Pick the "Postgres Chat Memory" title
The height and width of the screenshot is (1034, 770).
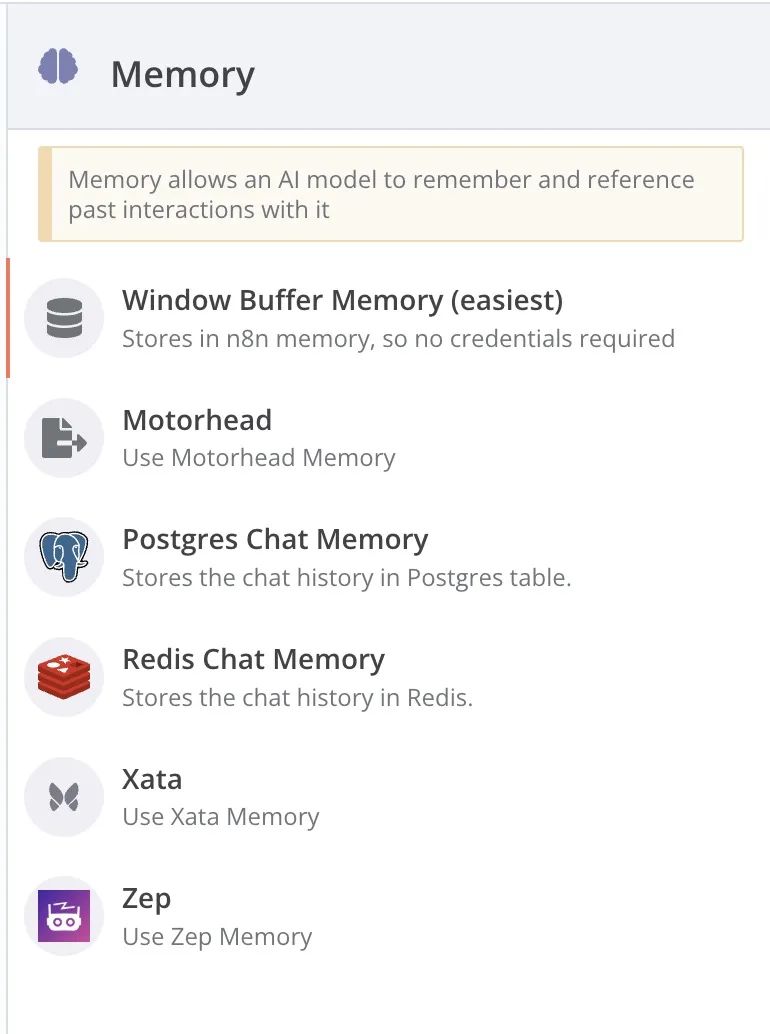pos(275,540)
